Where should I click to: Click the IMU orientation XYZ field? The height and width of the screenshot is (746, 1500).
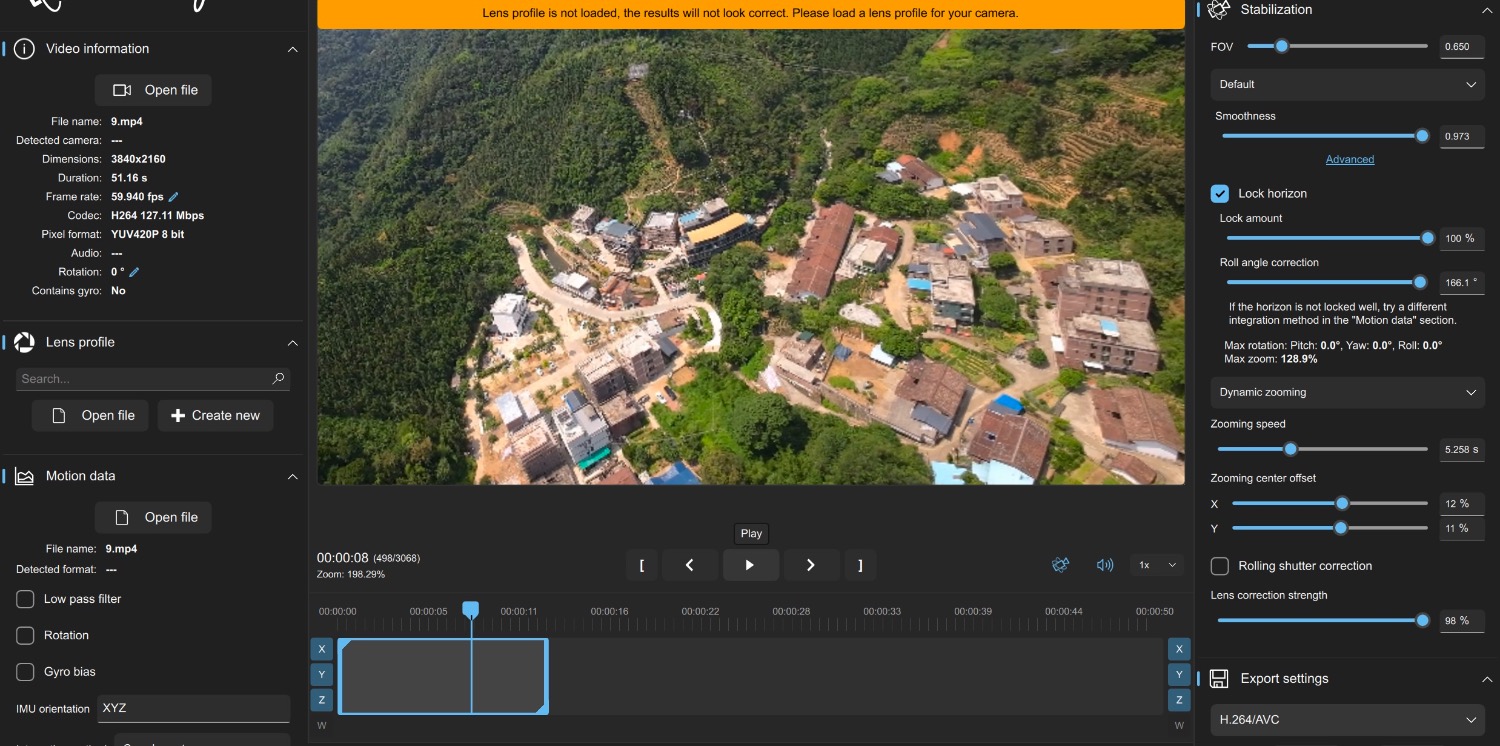point(193,708)
